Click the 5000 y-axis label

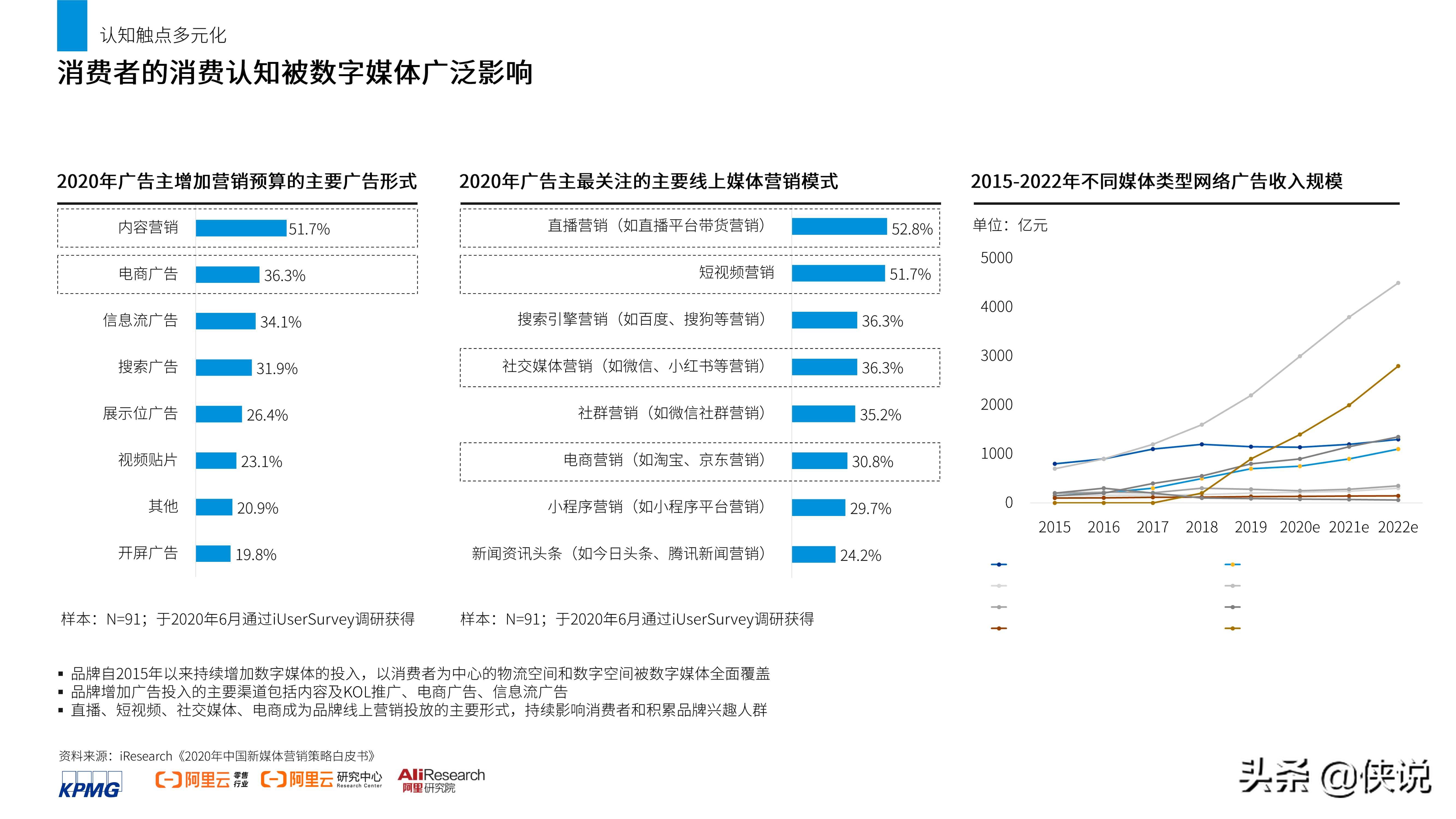(x=997, y=258)
